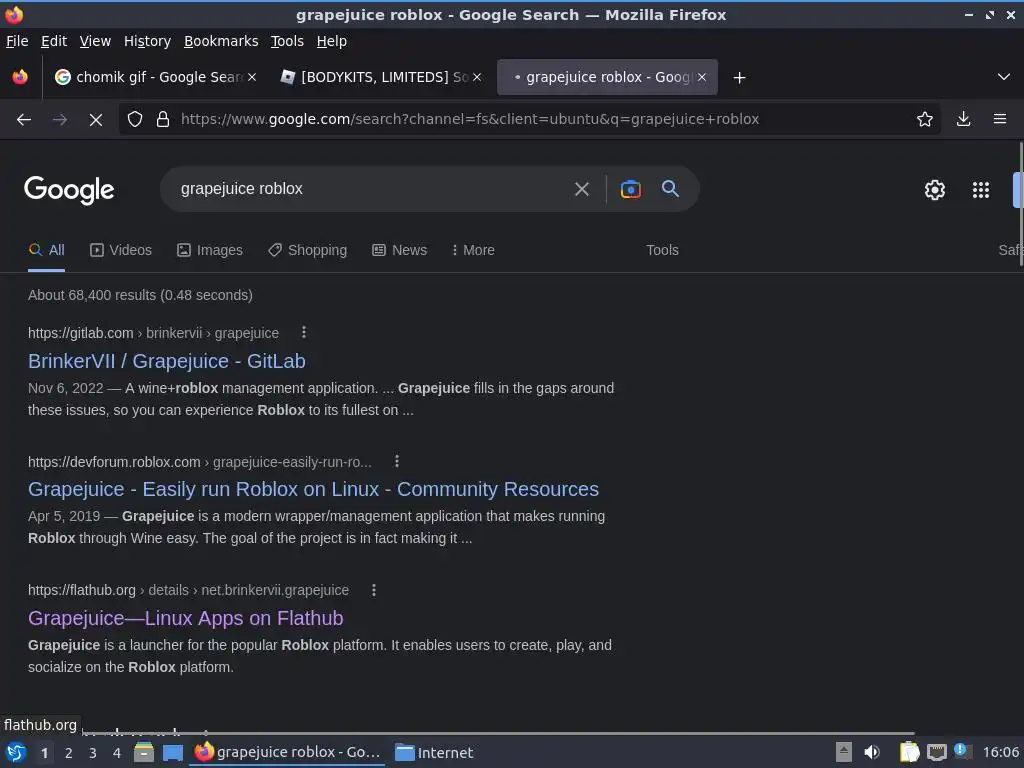Open the tracking protection shield

coord(135,119)
